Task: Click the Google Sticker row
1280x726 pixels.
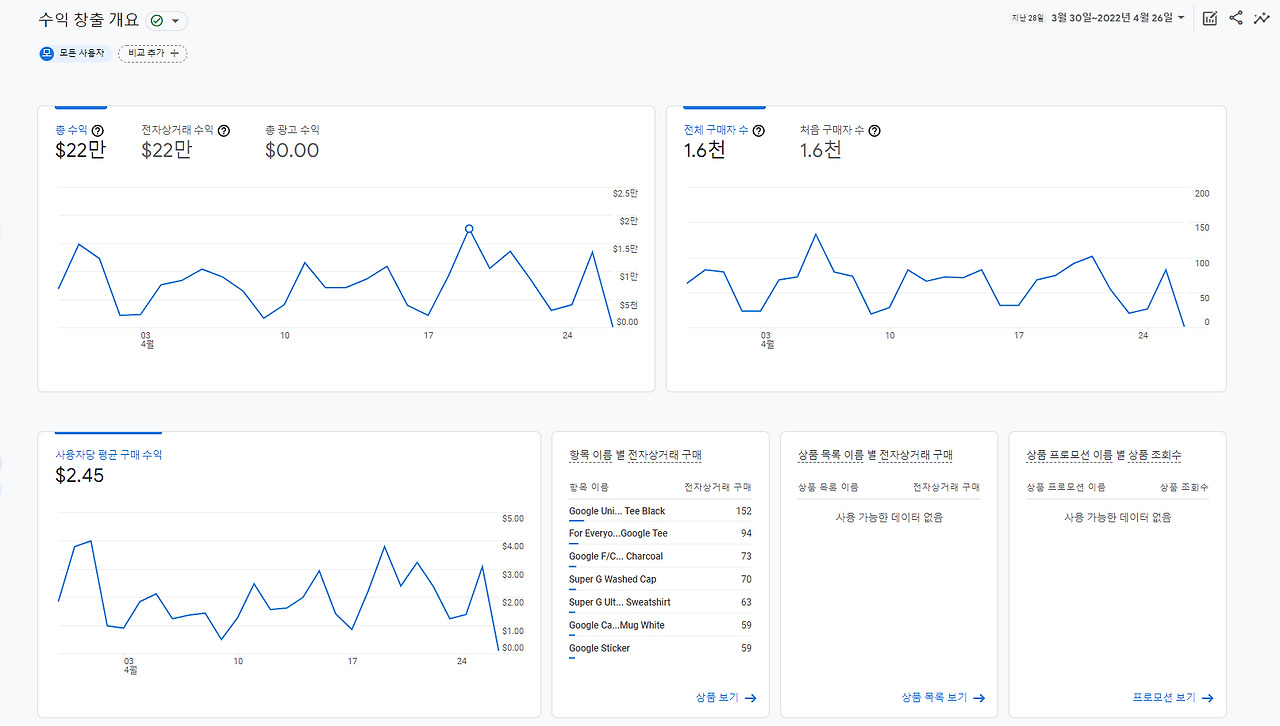Action: [660, 649]
